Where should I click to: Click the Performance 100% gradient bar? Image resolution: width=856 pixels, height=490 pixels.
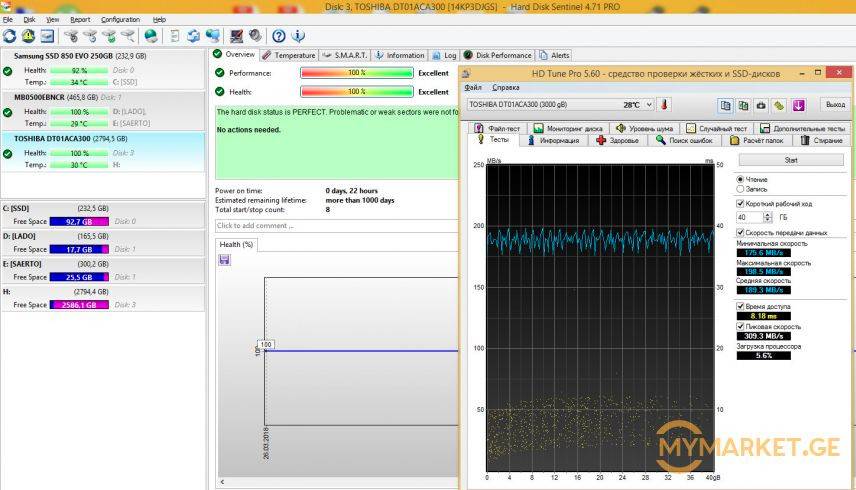point(356,73)
